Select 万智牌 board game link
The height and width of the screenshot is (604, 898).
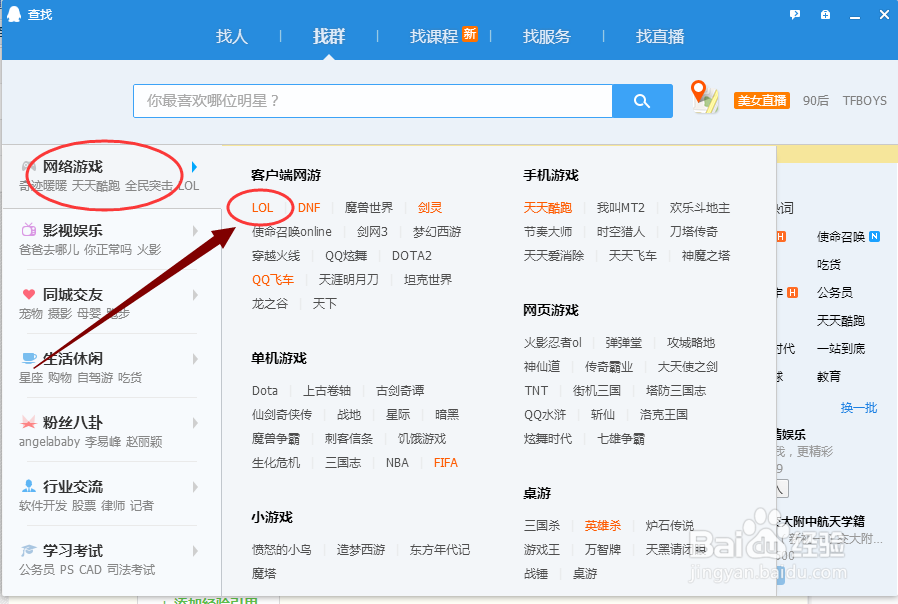(x=602, y=550)
